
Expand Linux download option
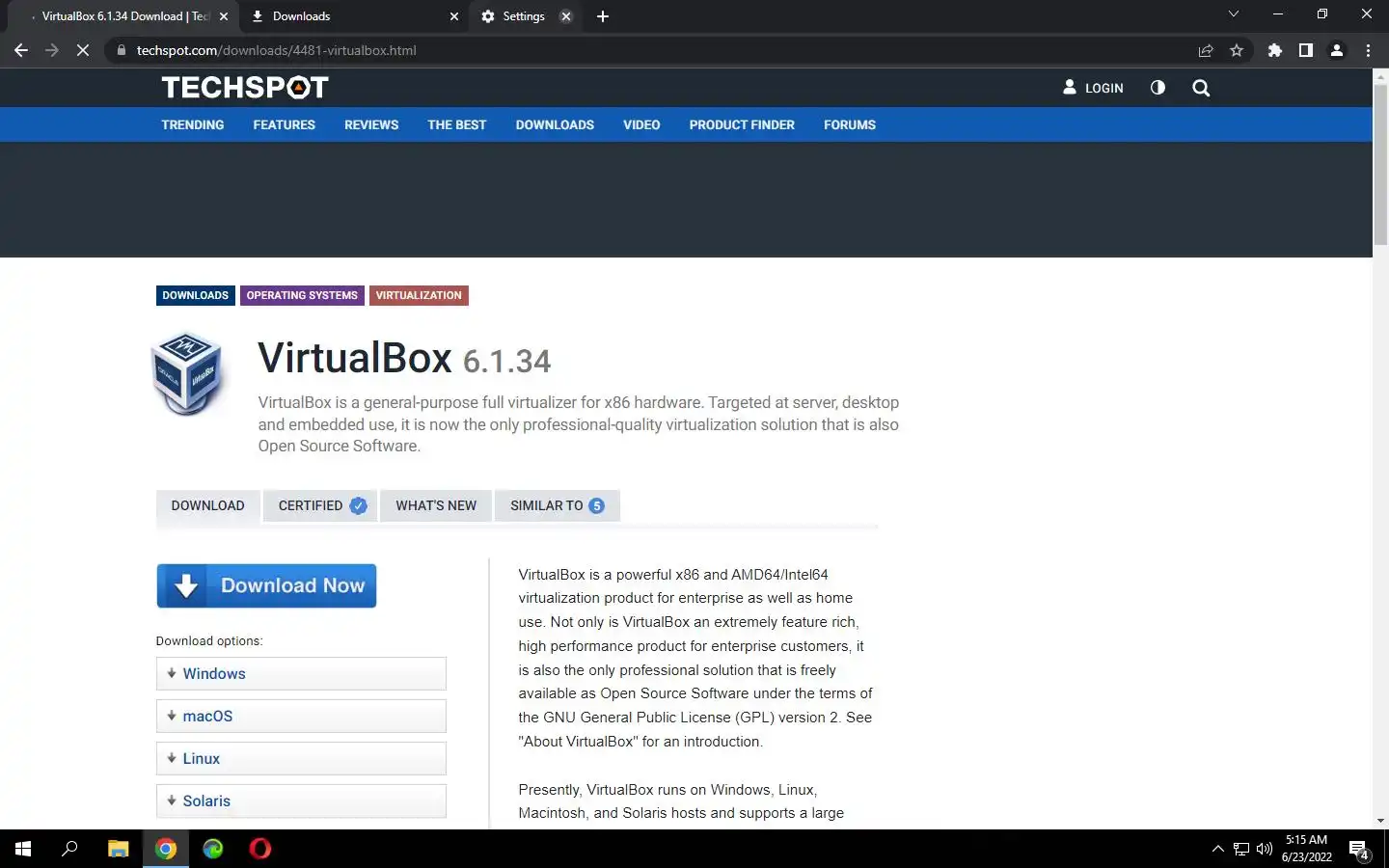[301, 758]
